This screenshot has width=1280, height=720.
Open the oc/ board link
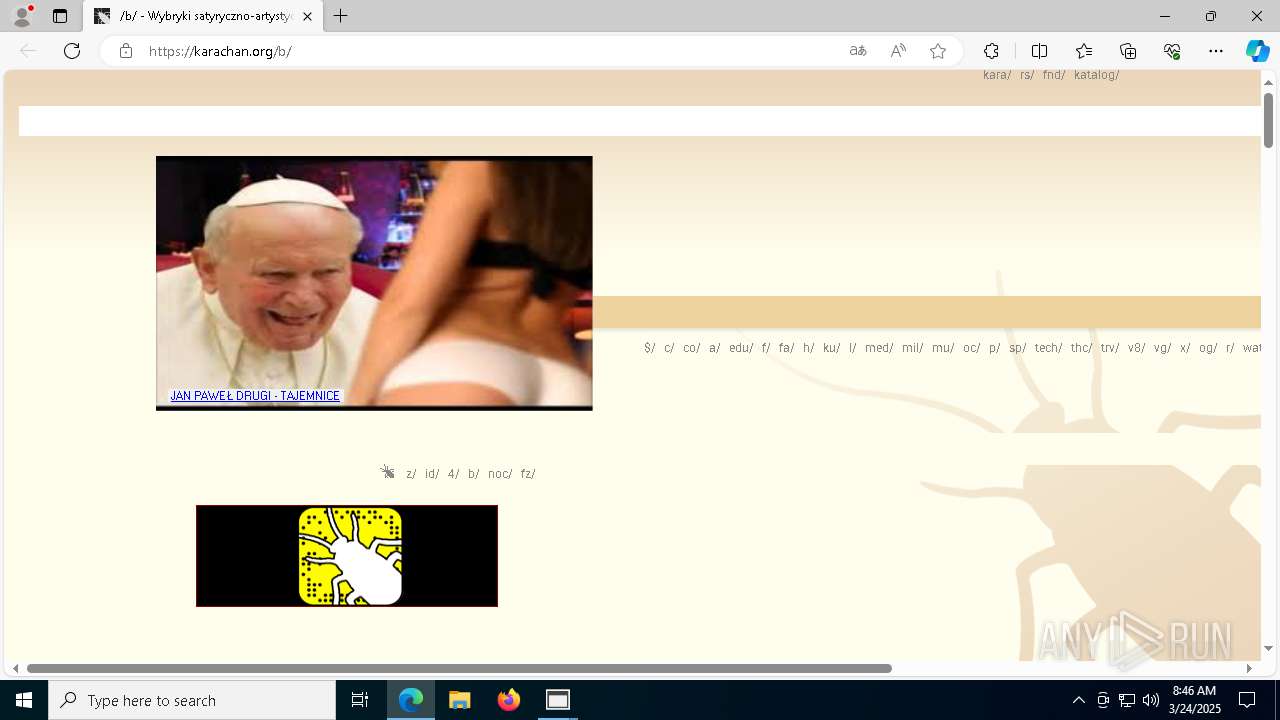click(x=972, y=348)
